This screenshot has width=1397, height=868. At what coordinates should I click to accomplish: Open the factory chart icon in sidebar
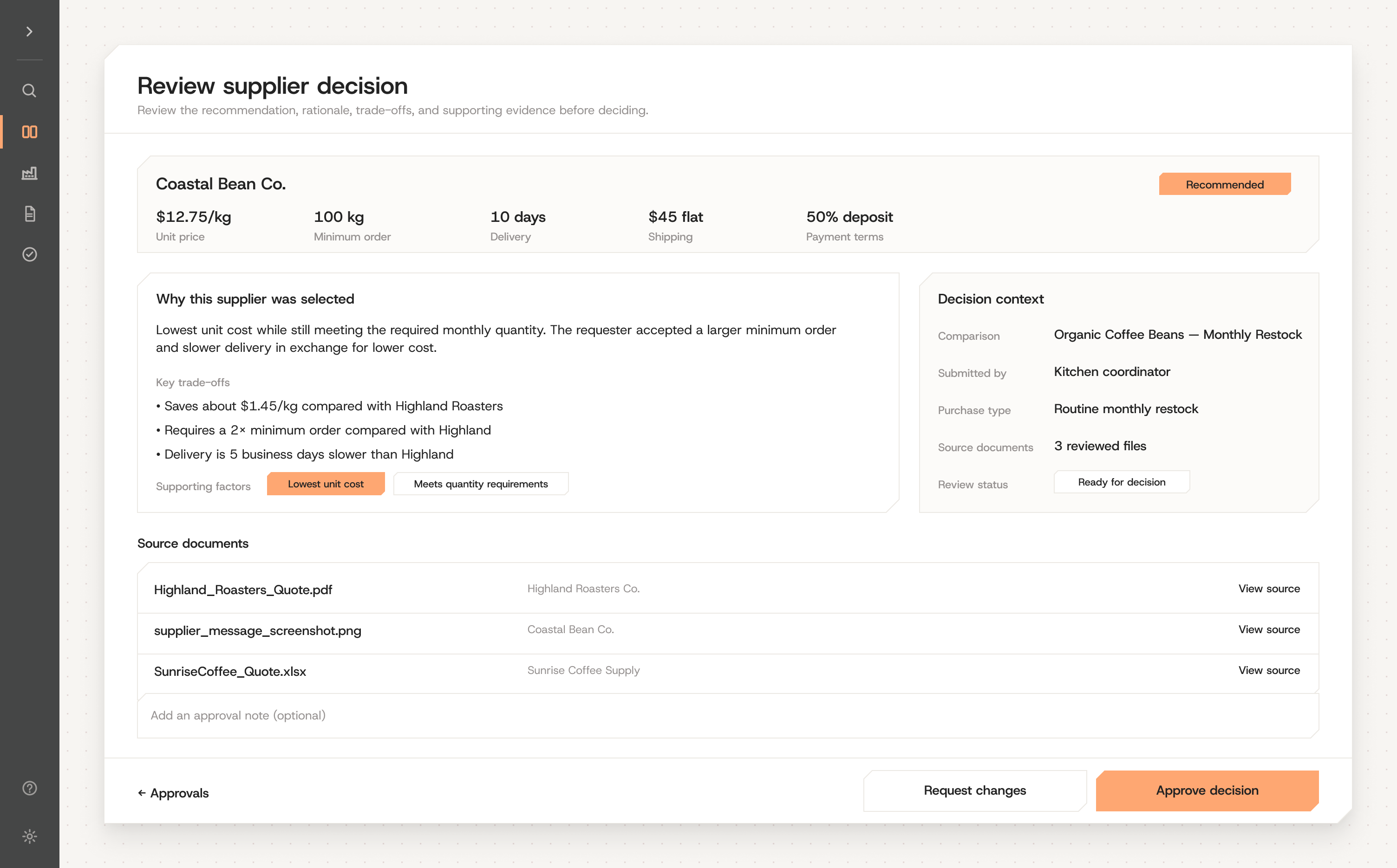pyautogui.click(x=29, y=173)
